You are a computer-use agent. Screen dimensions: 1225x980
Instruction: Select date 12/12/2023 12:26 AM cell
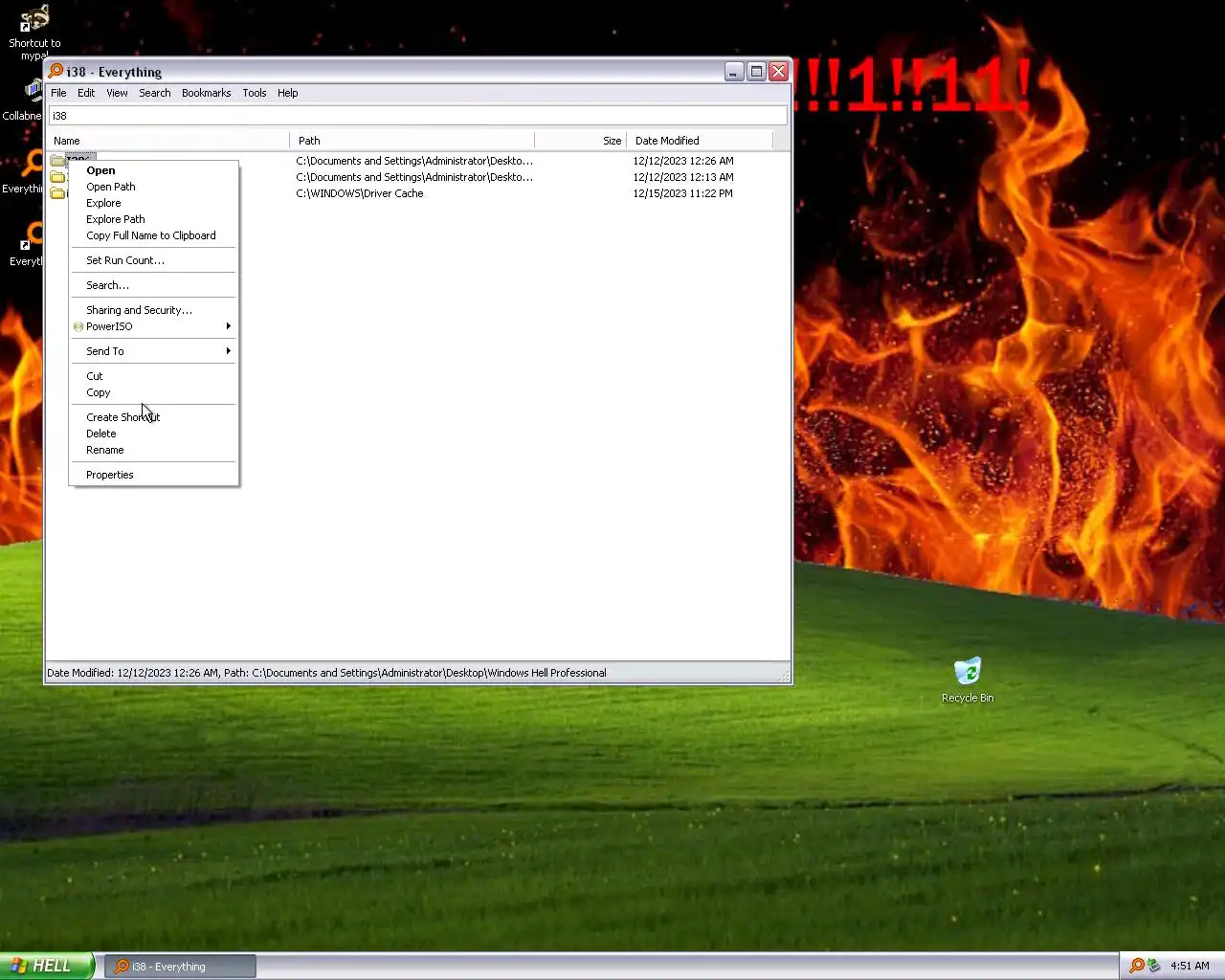point(683,161)
